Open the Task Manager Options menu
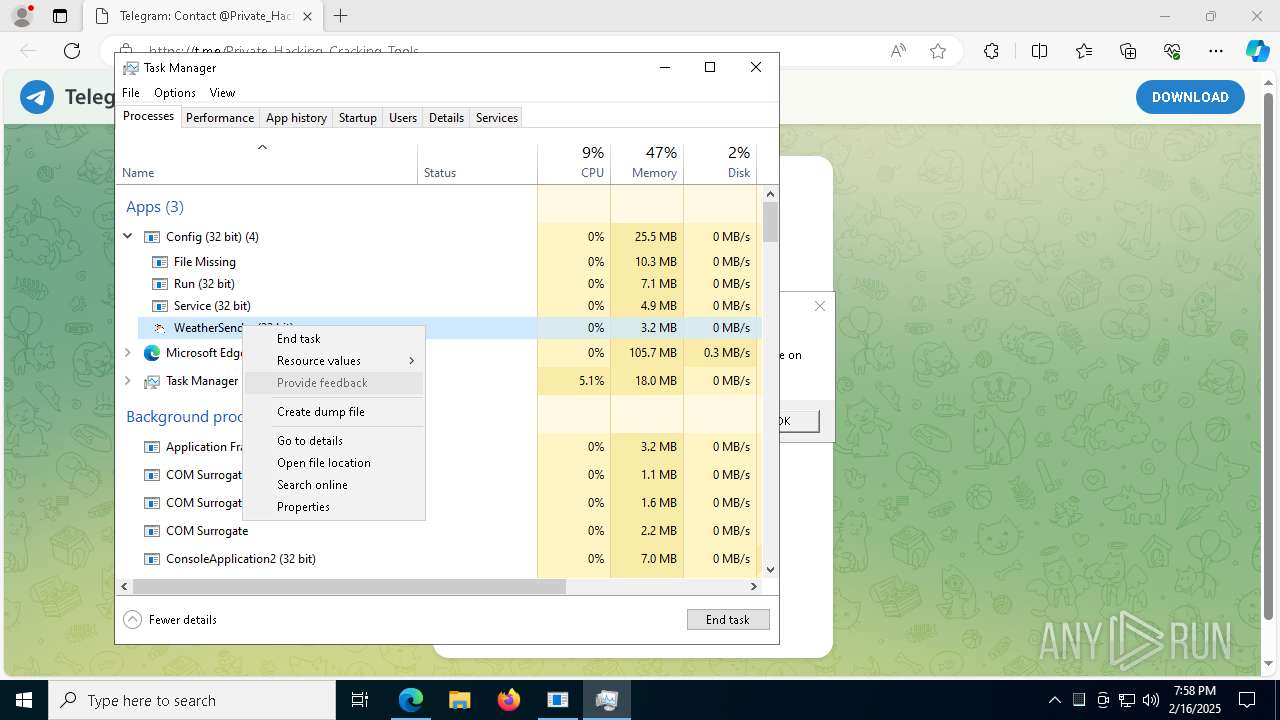Viewport: 1280px width, 720px height. point(175,93)
